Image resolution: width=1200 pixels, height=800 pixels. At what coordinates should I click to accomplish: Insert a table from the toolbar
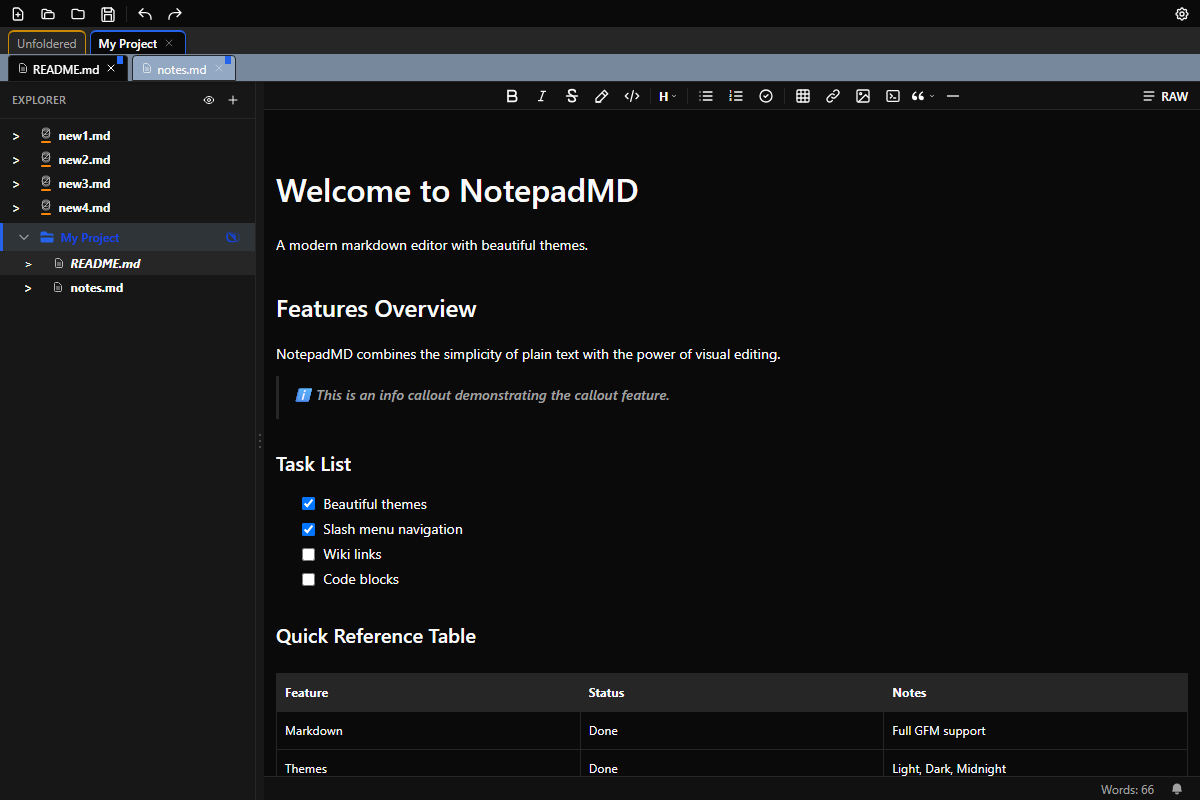[x=802, y=95]
